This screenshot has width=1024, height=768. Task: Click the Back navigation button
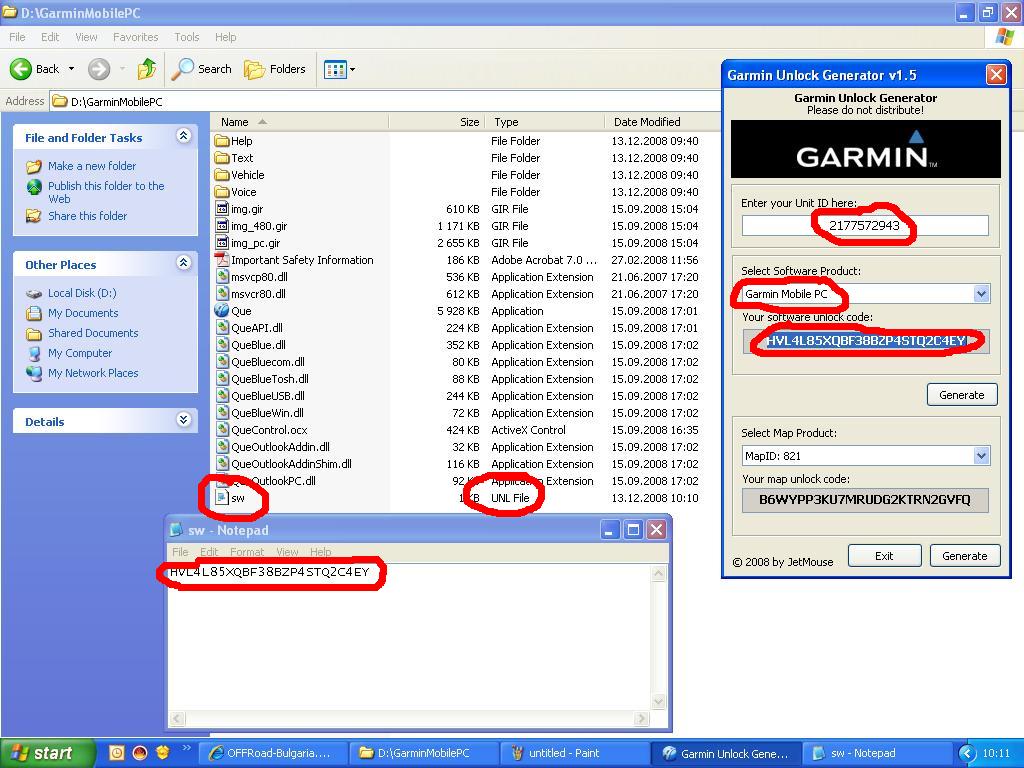tap(36, 69)
